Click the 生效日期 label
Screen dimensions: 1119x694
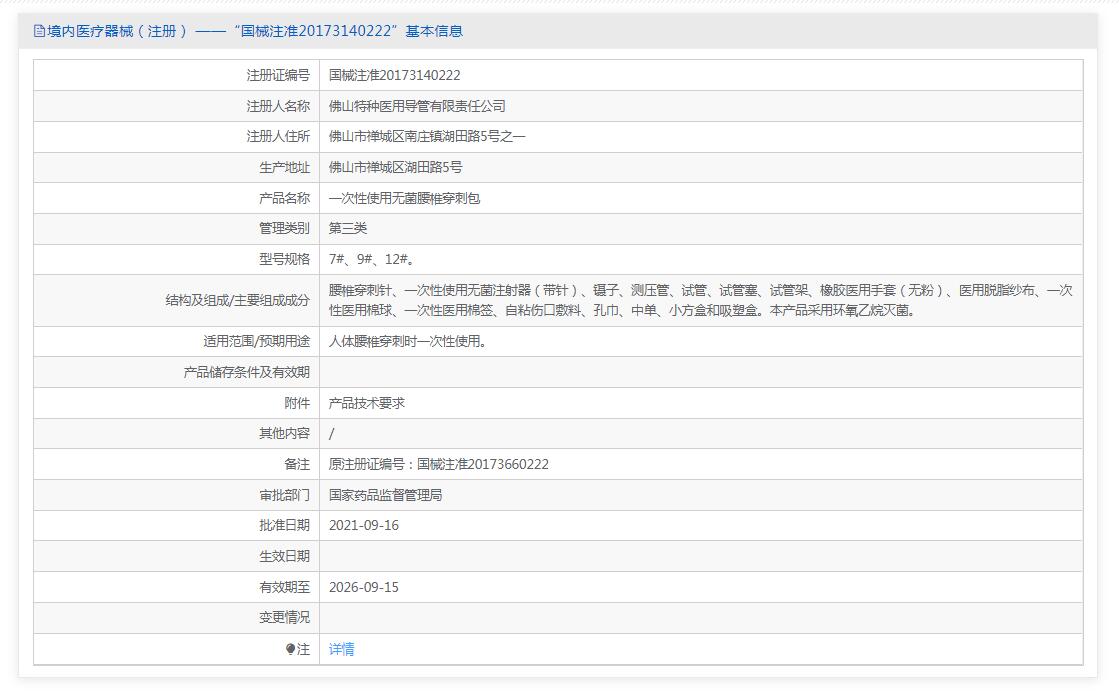pyautogui.click(x=285, y=556)
